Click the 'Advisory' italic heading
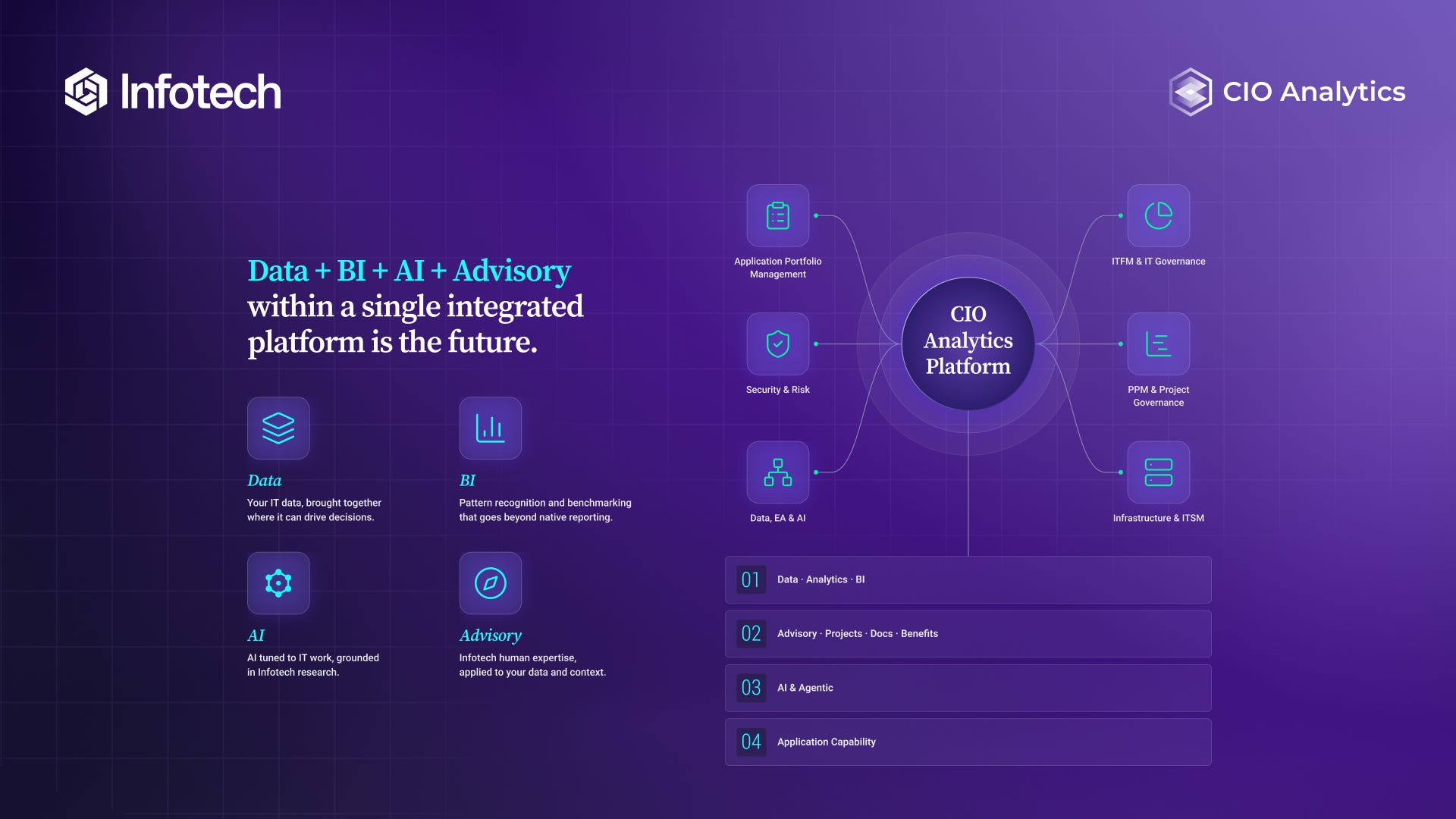The height and width of the screenshot is (819, 1456). point(490,635)
